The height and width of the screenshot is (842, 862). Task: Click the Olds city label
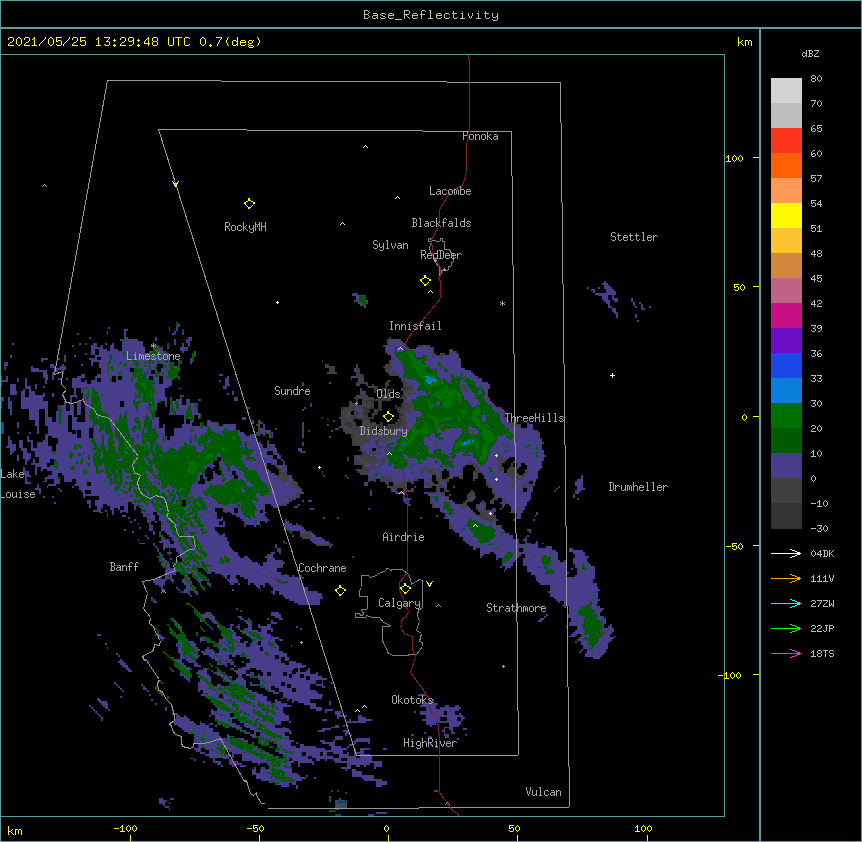[388, 394]
